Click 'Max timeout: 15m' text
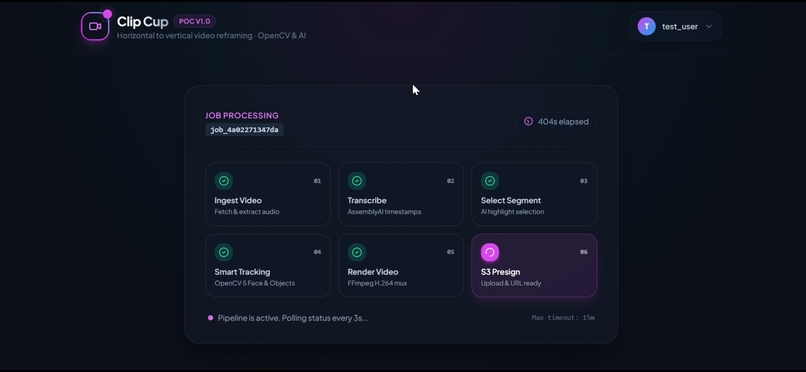Image resolution: width=806 pixels, height=372 pixels. [563, 318]
